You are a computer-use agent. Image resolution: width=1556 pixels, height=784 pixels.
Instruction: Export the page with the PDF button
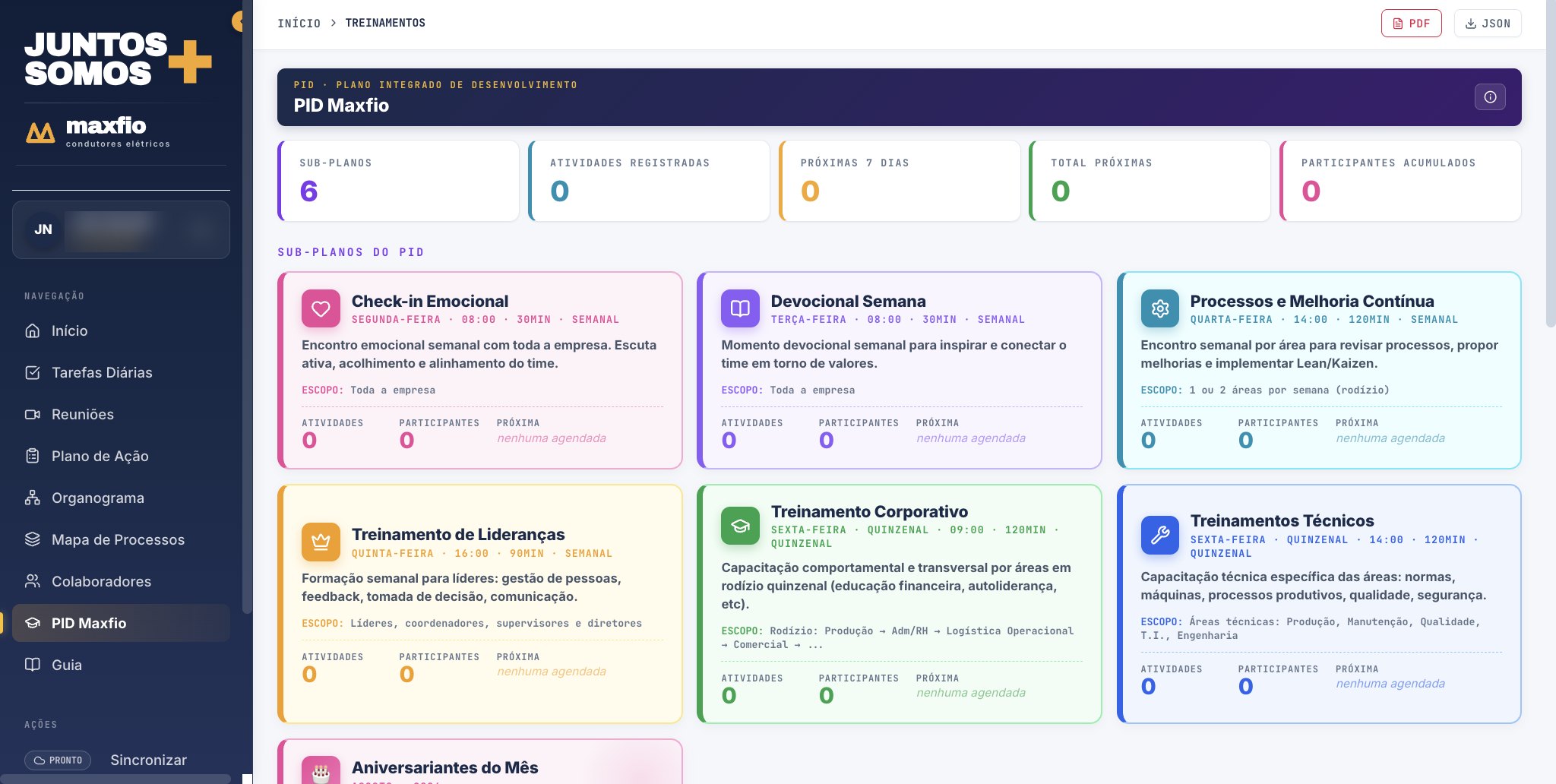point(1411,24)
